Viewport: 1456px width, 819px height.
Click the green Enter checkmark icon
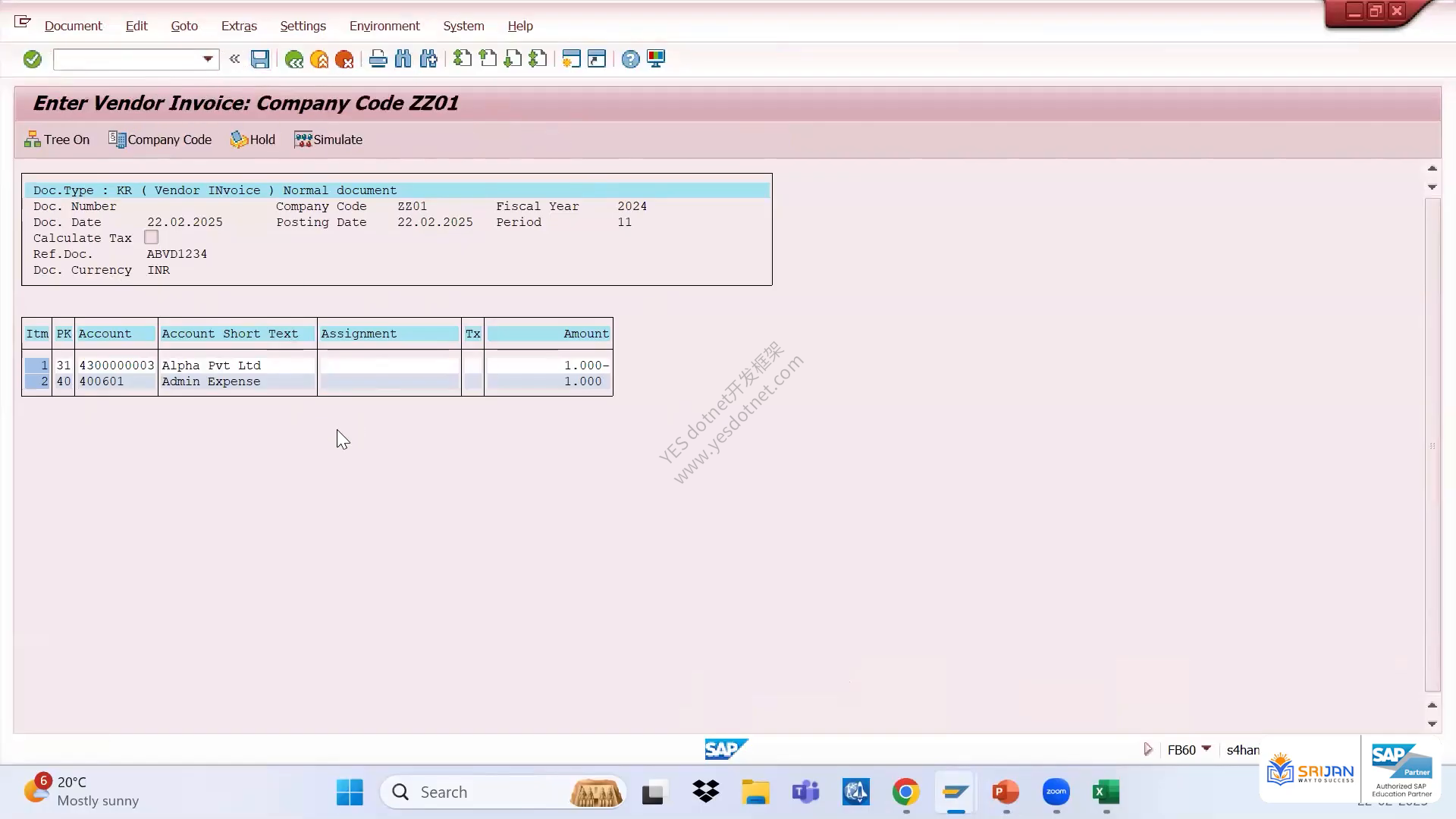tap(32, 59)
